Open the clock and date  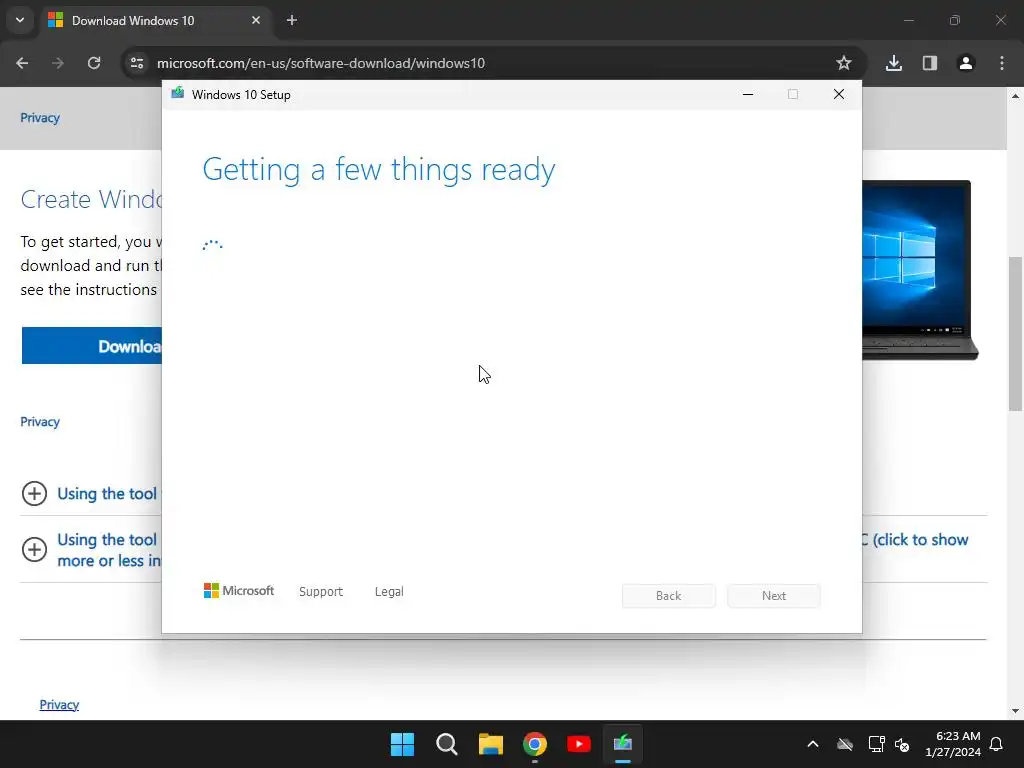[x=953, y=744]
